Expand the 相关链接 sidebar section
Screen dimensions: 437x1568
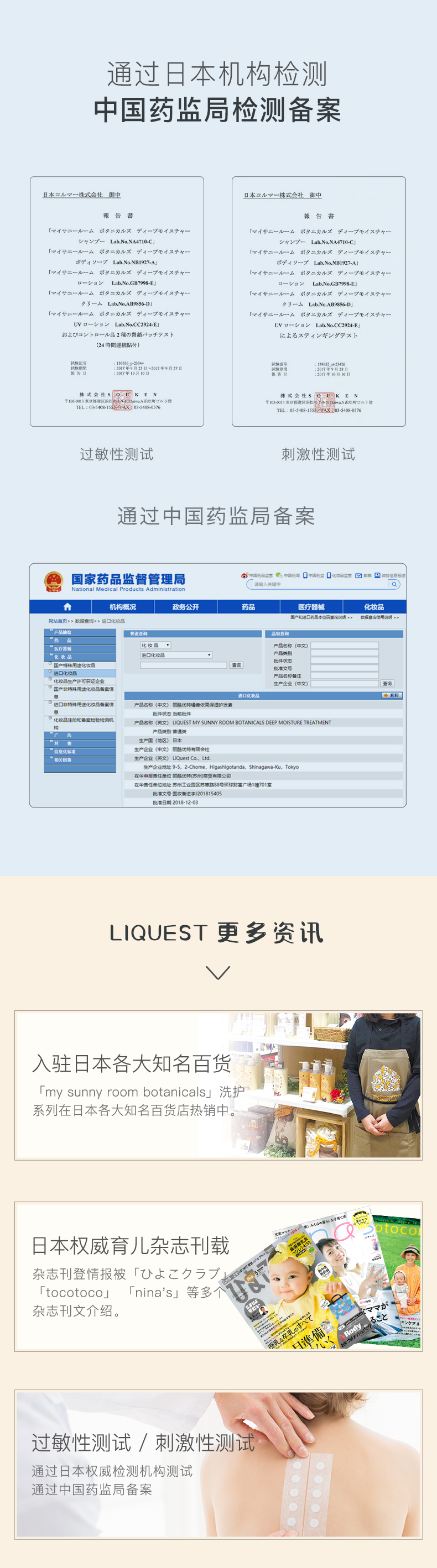click(x=80, y=759)
